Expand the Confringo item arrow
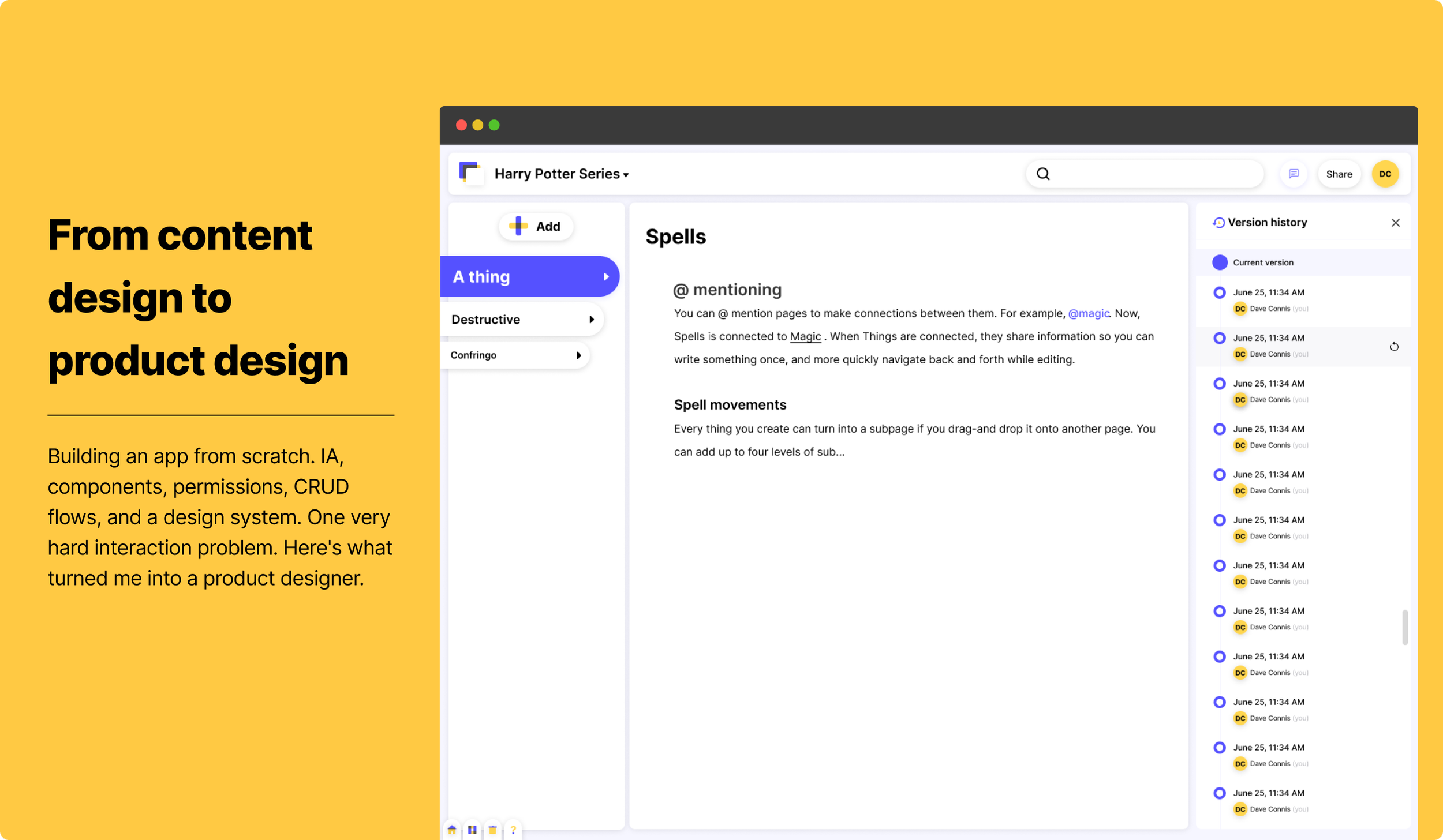The image size is (1443, 840). [578, 355]
